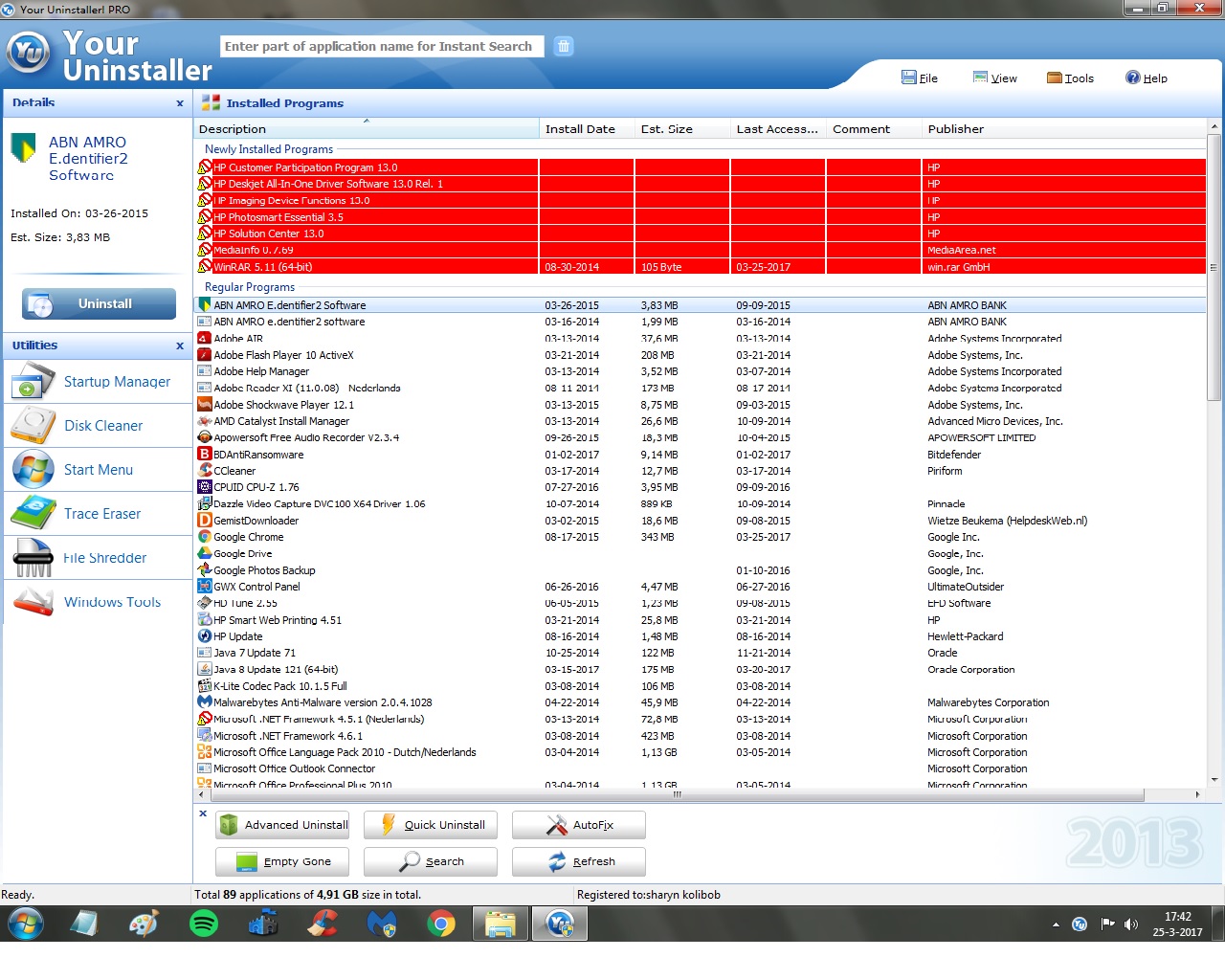Click the AutoFix button
Image resolution: width=1225 pixels, height=980 pixels.
(x=579, y=825)
